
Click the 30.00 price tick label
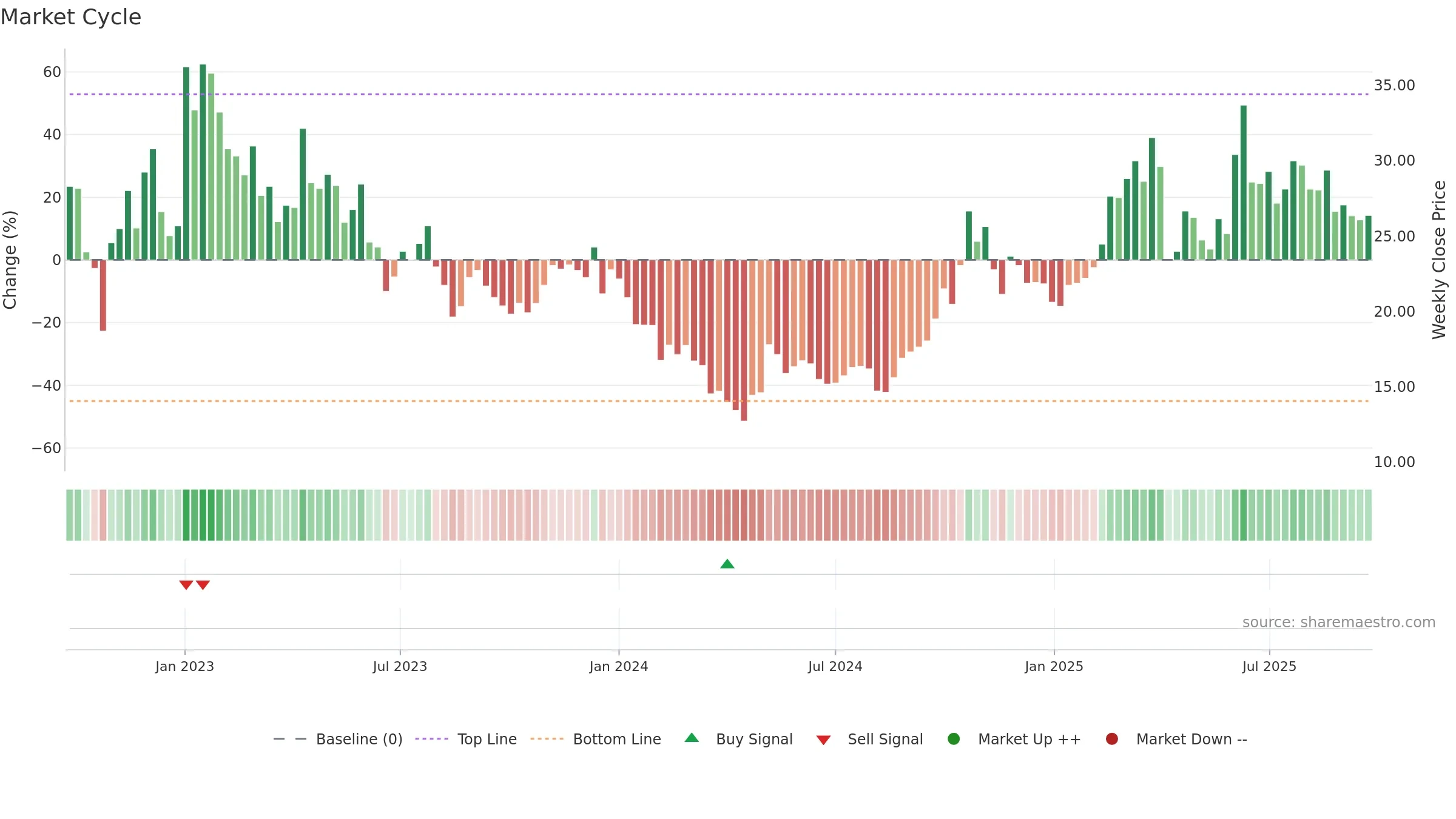1394,161
